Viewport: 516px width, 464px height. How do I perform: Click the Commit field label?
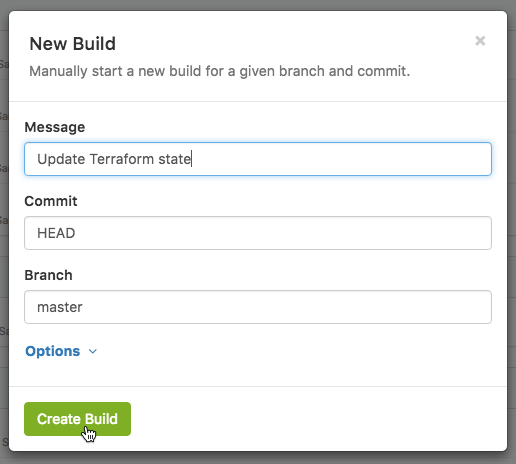51,201
